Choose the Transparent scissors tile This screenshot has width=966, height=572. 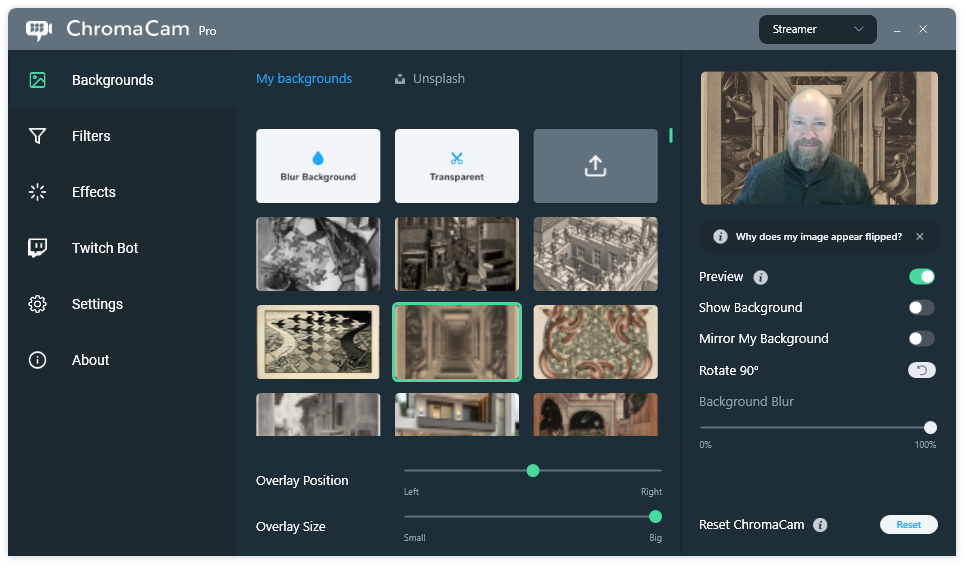click(x=456, y=166)
